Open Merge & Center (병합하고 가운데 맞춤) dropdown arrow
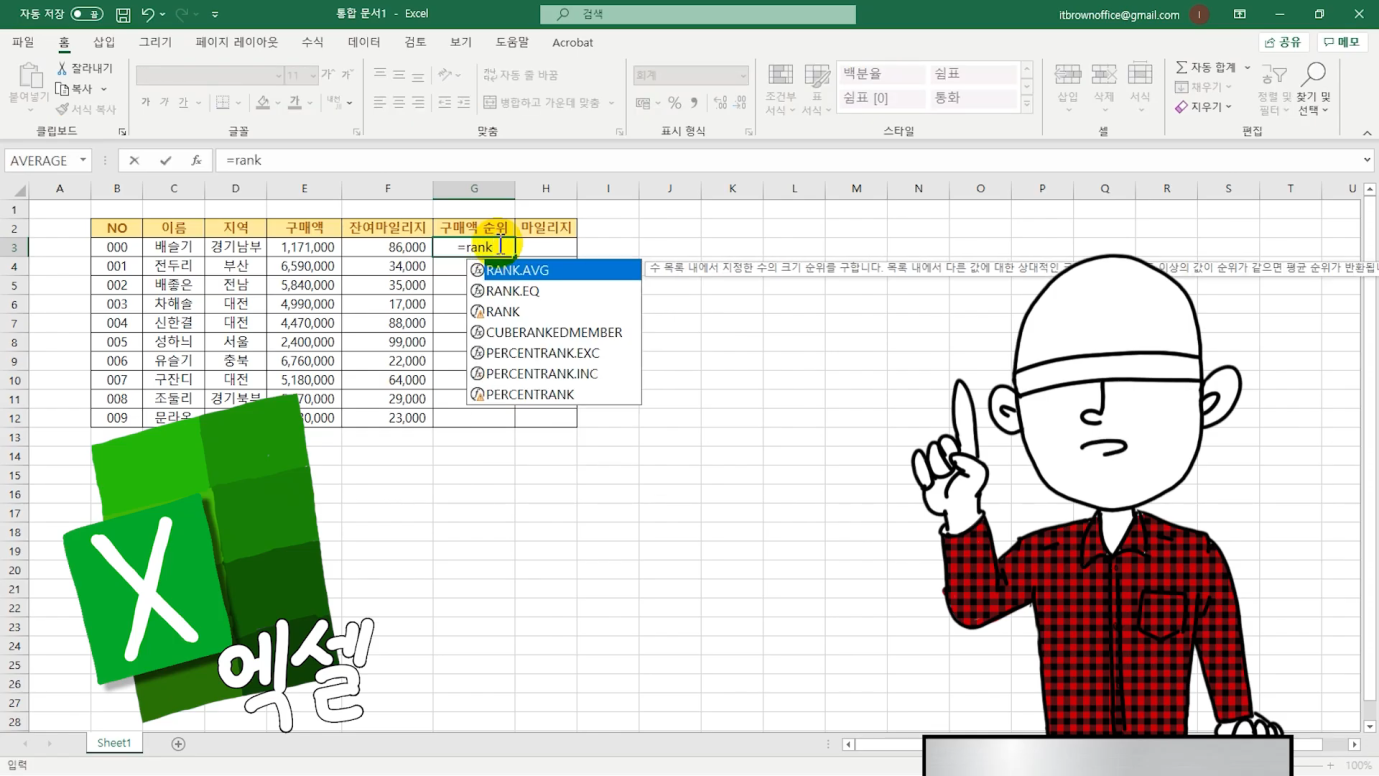 click(611, 103)
